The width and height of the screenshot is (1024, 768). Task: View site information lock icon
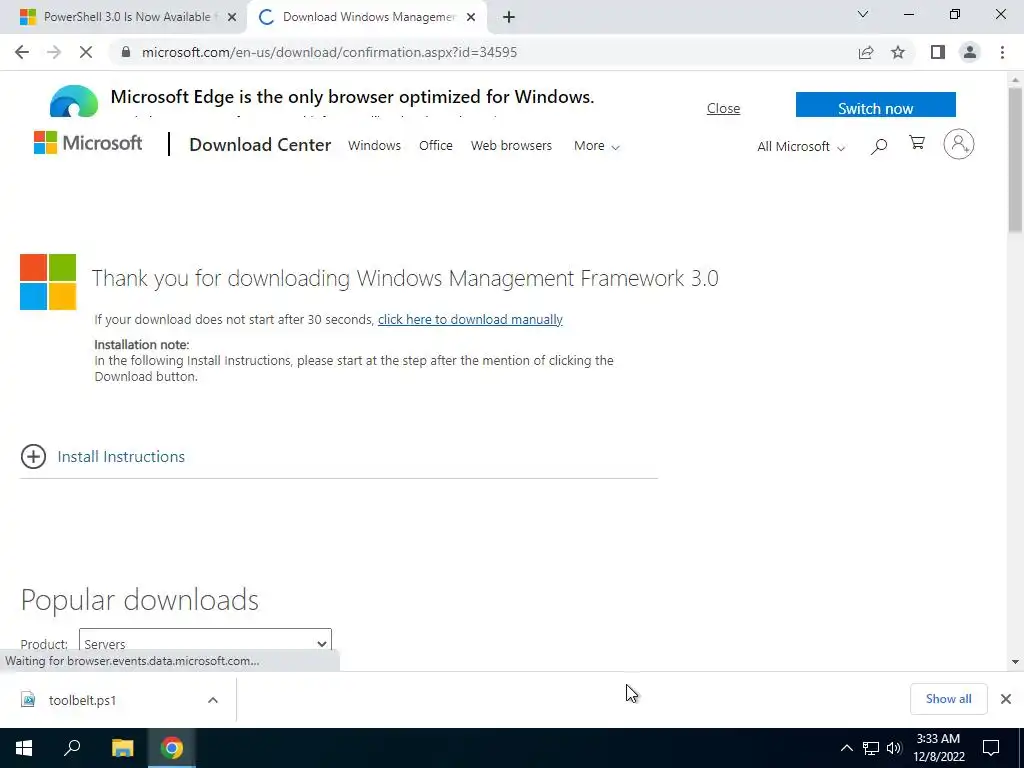click(x=126, y=52)
